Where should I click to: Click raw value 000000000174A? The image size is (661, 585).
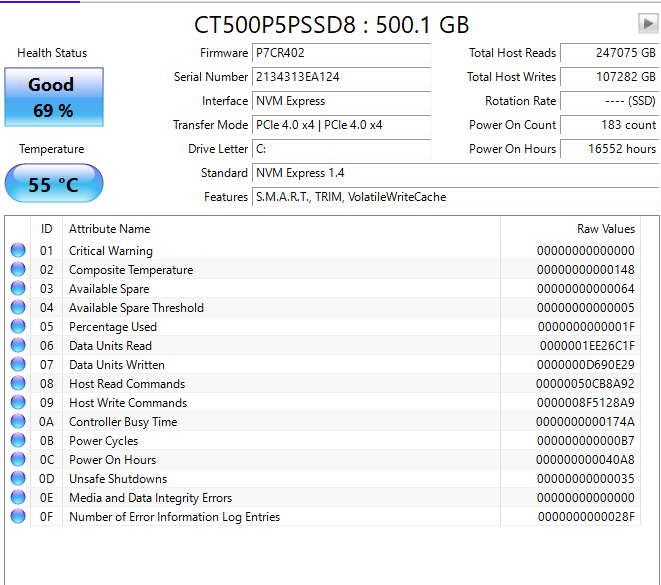pos(585,421)
